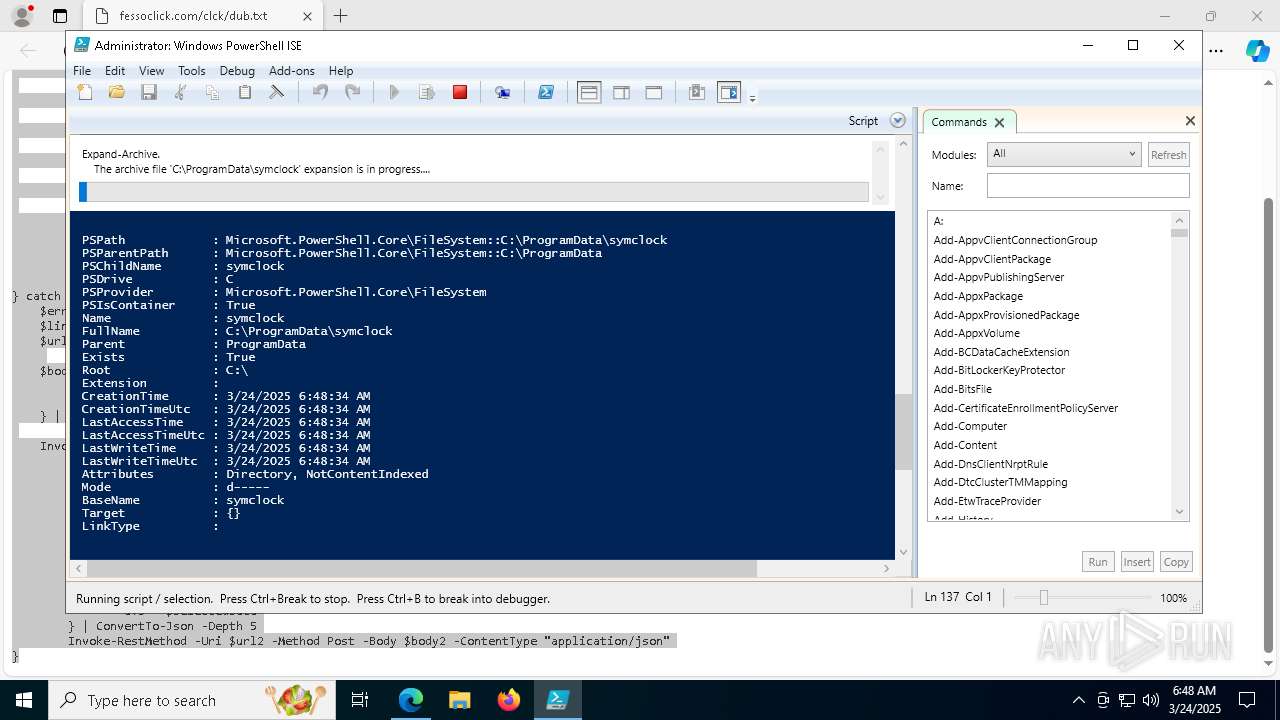Image resolution: width=1280 pixels, height=720 pixels.
Task: Stop the running script with the red square
Action: click(x=460, y=92)
